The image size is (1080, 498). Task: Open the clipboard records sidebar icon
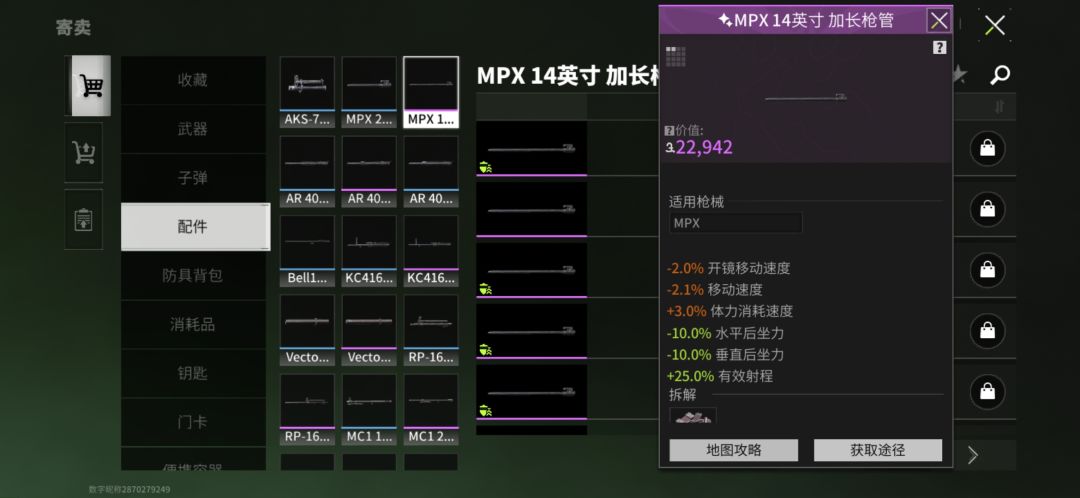click(83, 220)
